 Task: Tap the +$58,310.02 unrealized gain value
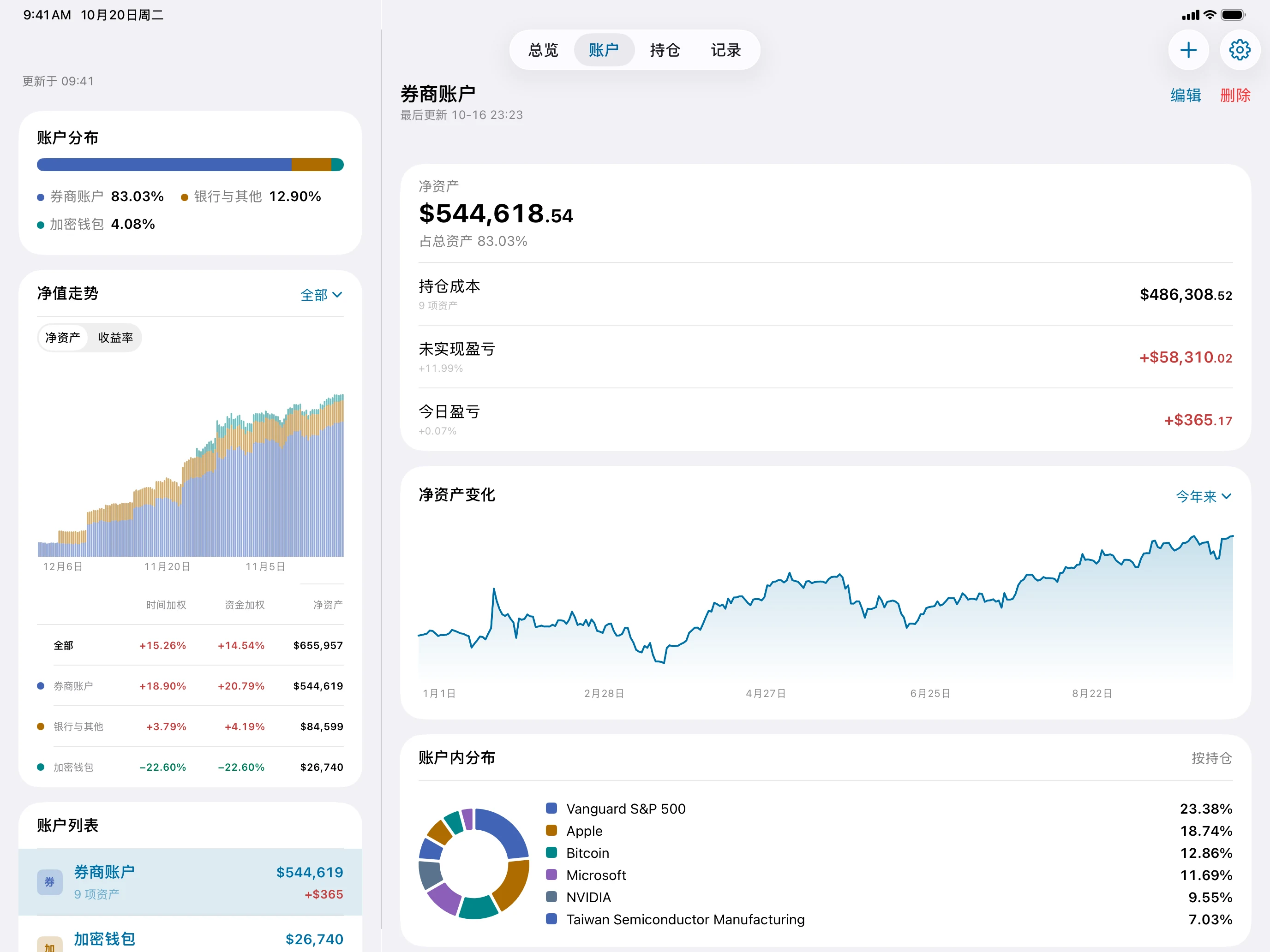point(1186,357)
